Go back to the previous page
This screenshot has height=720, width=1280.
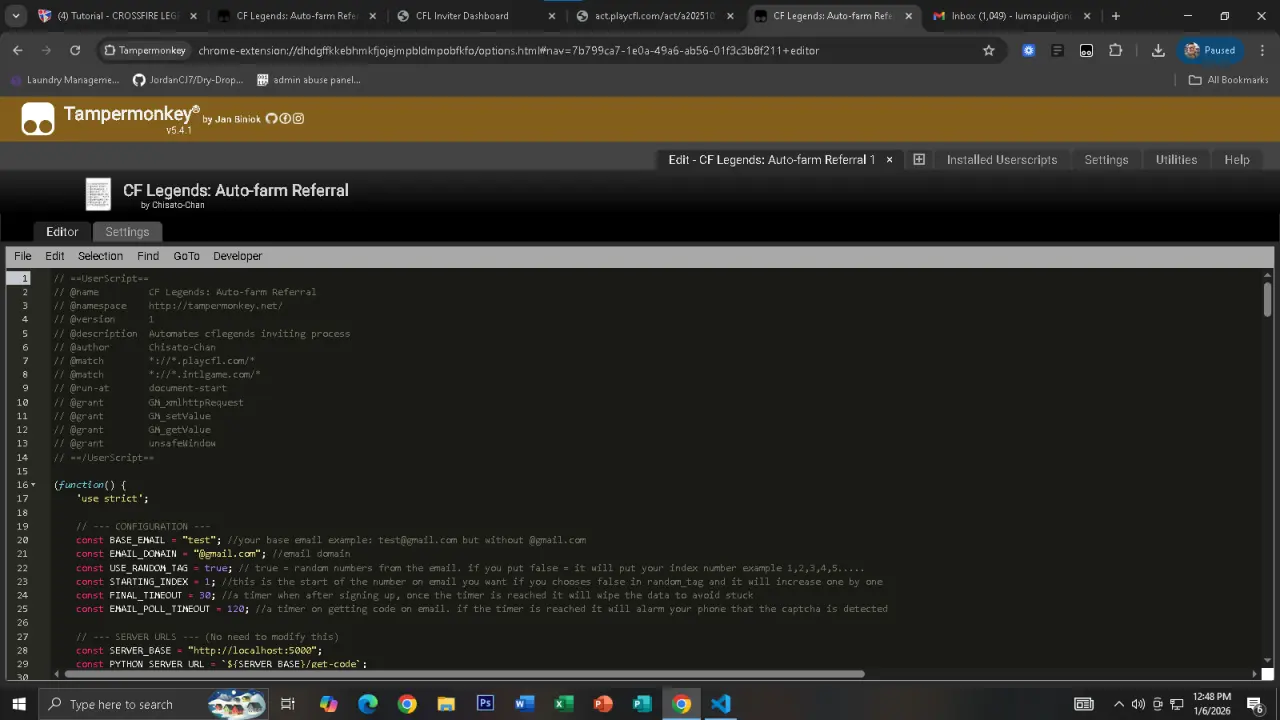pos(18,50)
